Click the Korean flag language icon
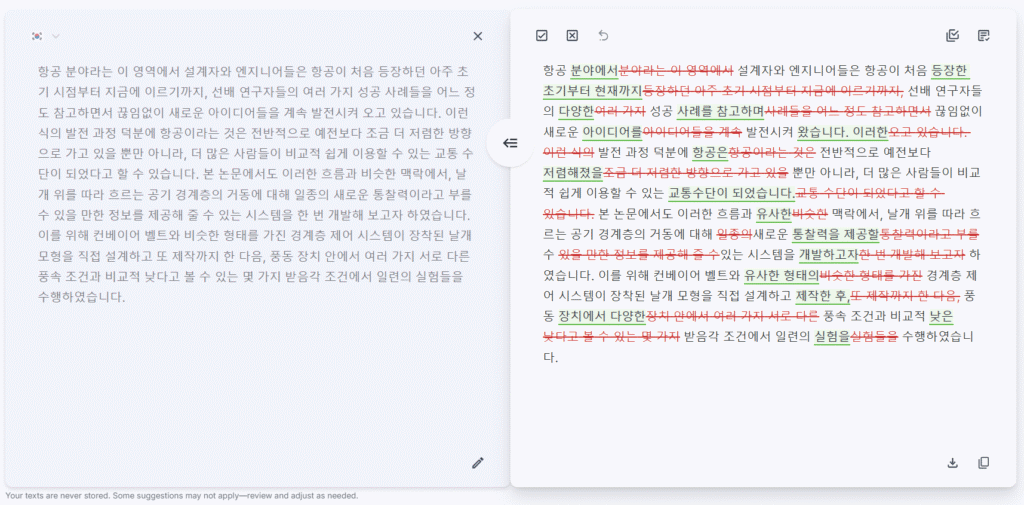 pos(38,36)
